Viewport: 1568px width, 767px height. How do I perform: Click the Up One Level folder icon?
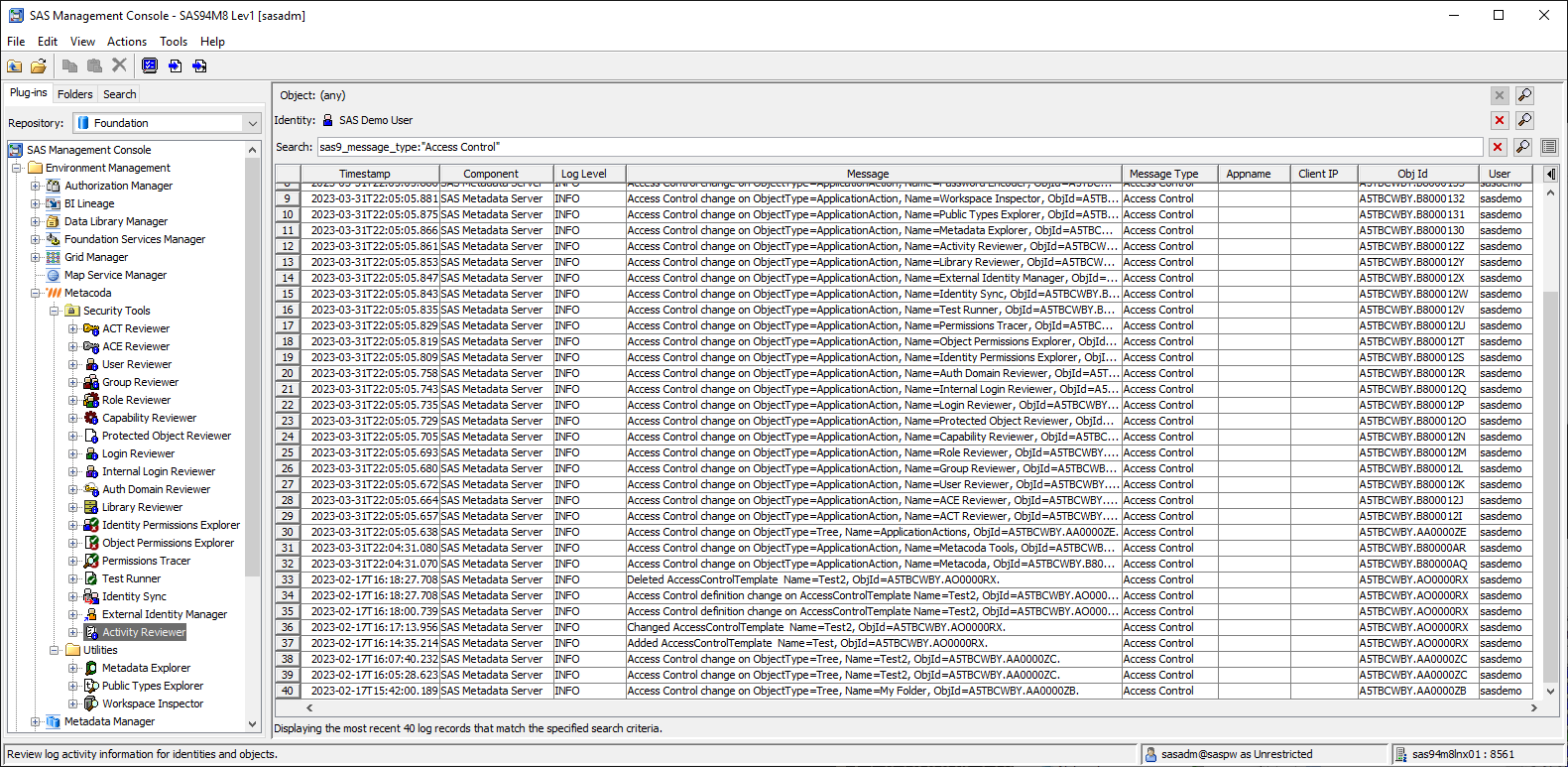click(x=15, y=66)
